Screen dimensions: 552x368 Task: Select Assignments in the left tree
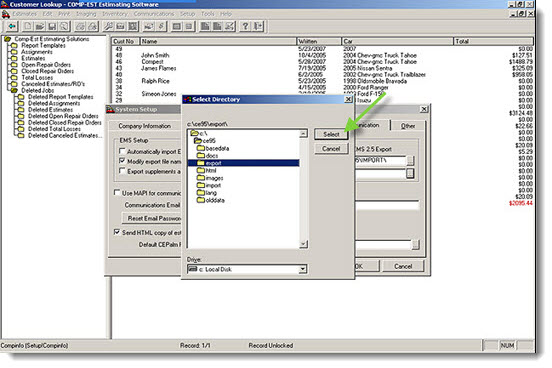coord(37,52)
